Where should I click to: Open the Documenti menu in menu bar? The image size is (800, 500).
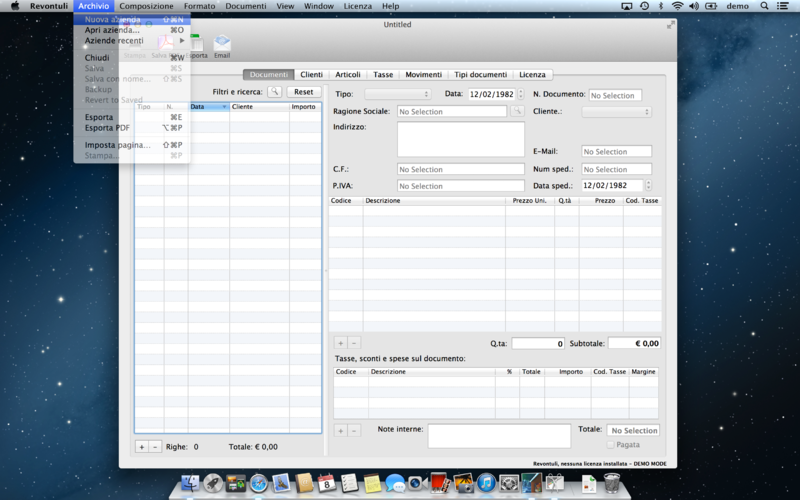click(246, 6)
